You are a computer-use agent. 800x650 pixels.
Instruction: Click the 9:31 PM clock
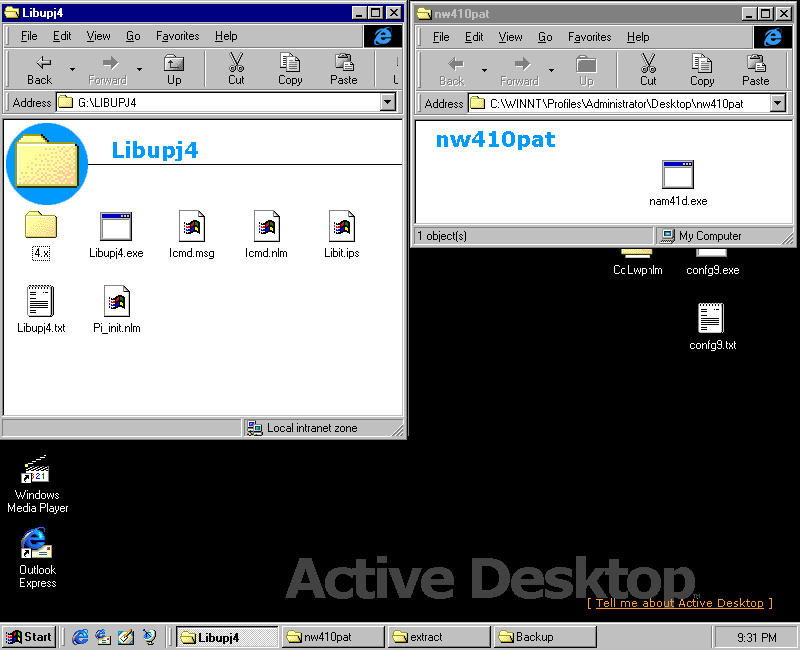click(x=756, y=637)
